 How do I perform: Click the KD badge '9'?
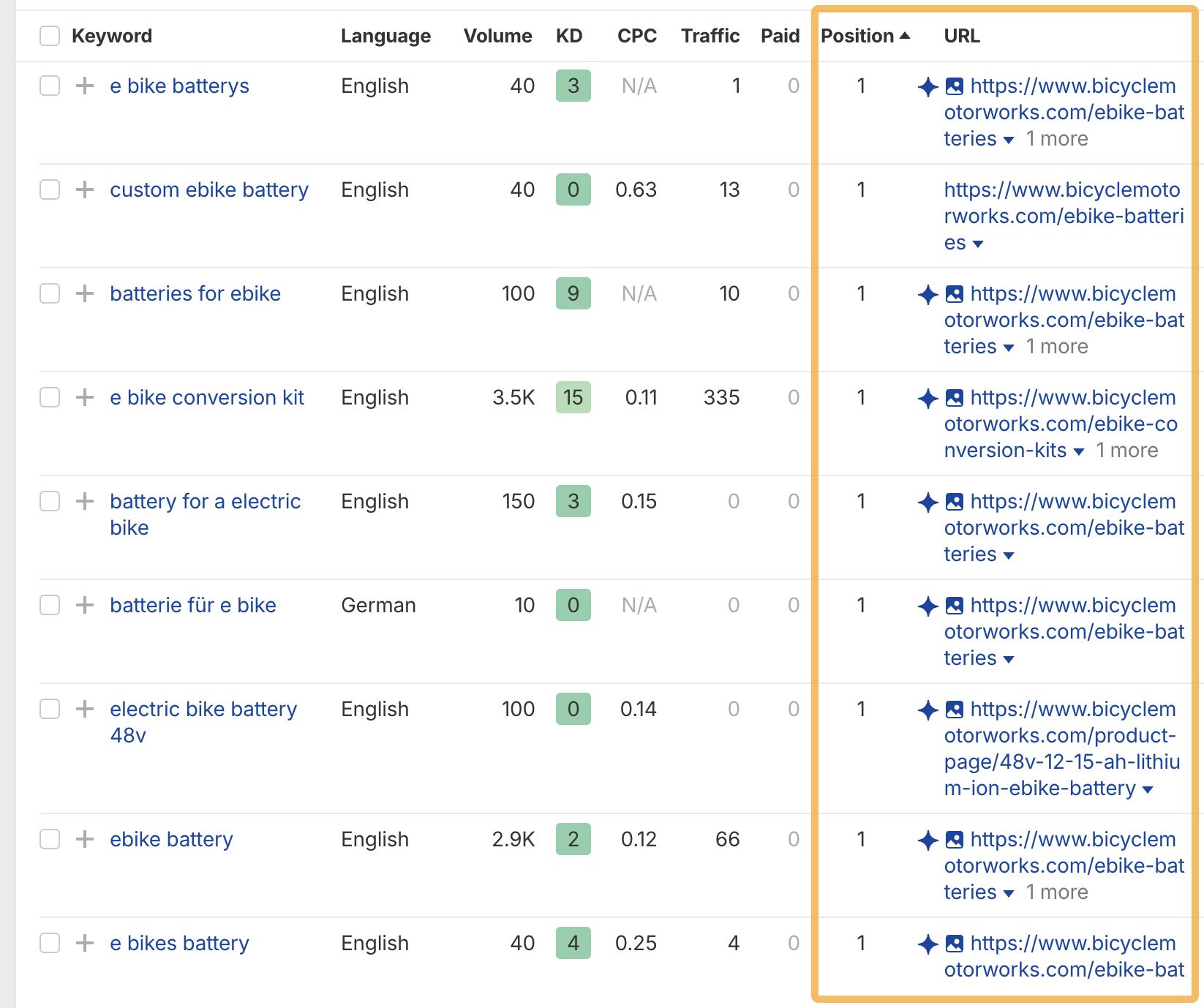[573, 293]
